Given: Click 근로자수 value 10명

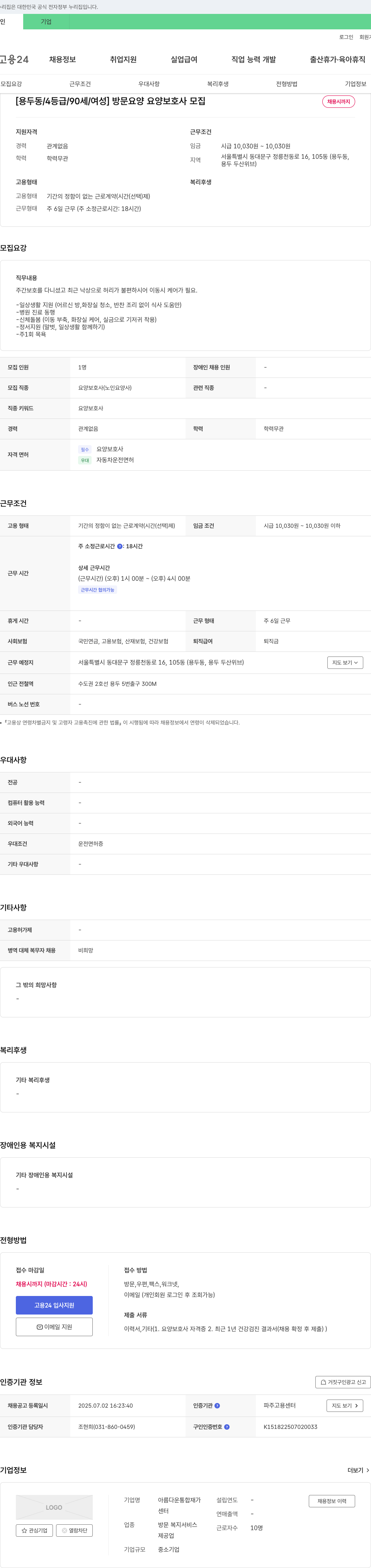Looking at the screenshot, I should tap(257, 1528).
